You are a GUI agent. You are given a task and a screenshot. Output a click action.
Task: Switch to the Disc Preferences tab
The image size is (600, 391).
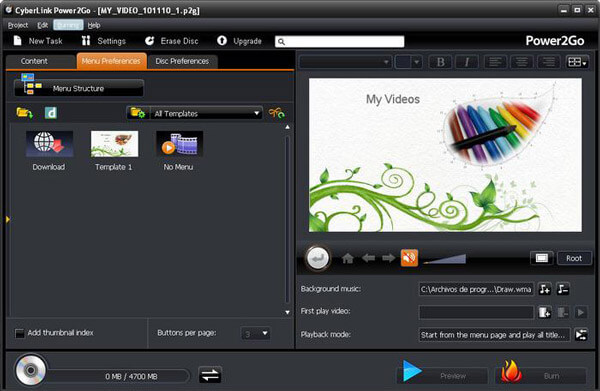[x=182, y=61]
